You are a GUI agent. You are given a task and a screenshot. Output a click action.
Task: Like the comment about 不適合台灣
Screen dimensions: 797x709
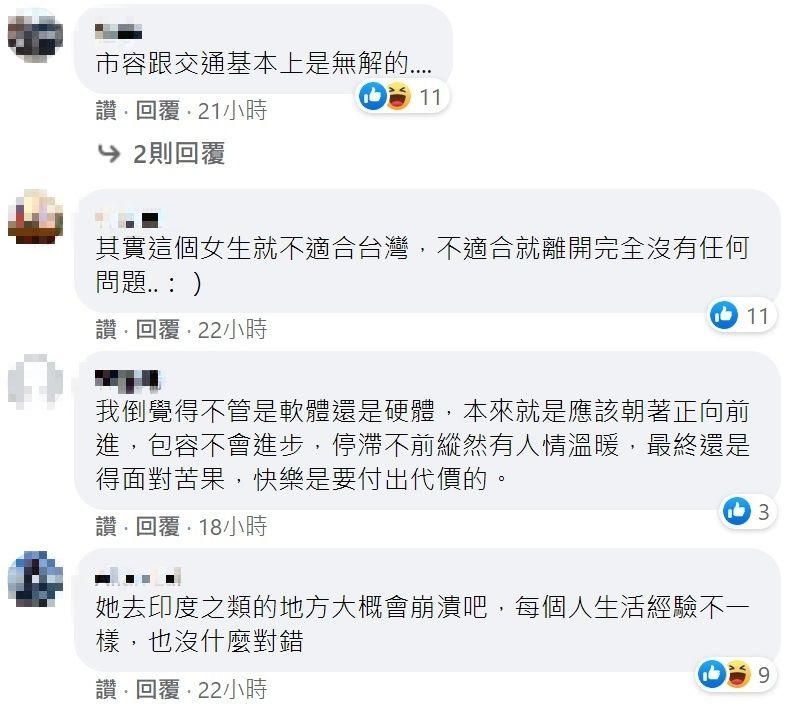[x=106, y=329]
